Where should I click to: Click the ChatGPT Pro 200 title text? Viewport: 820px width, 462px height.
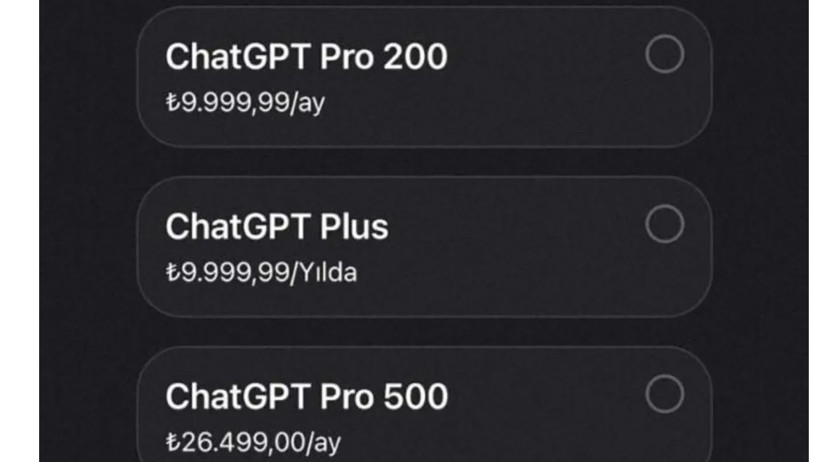[306, 57]
